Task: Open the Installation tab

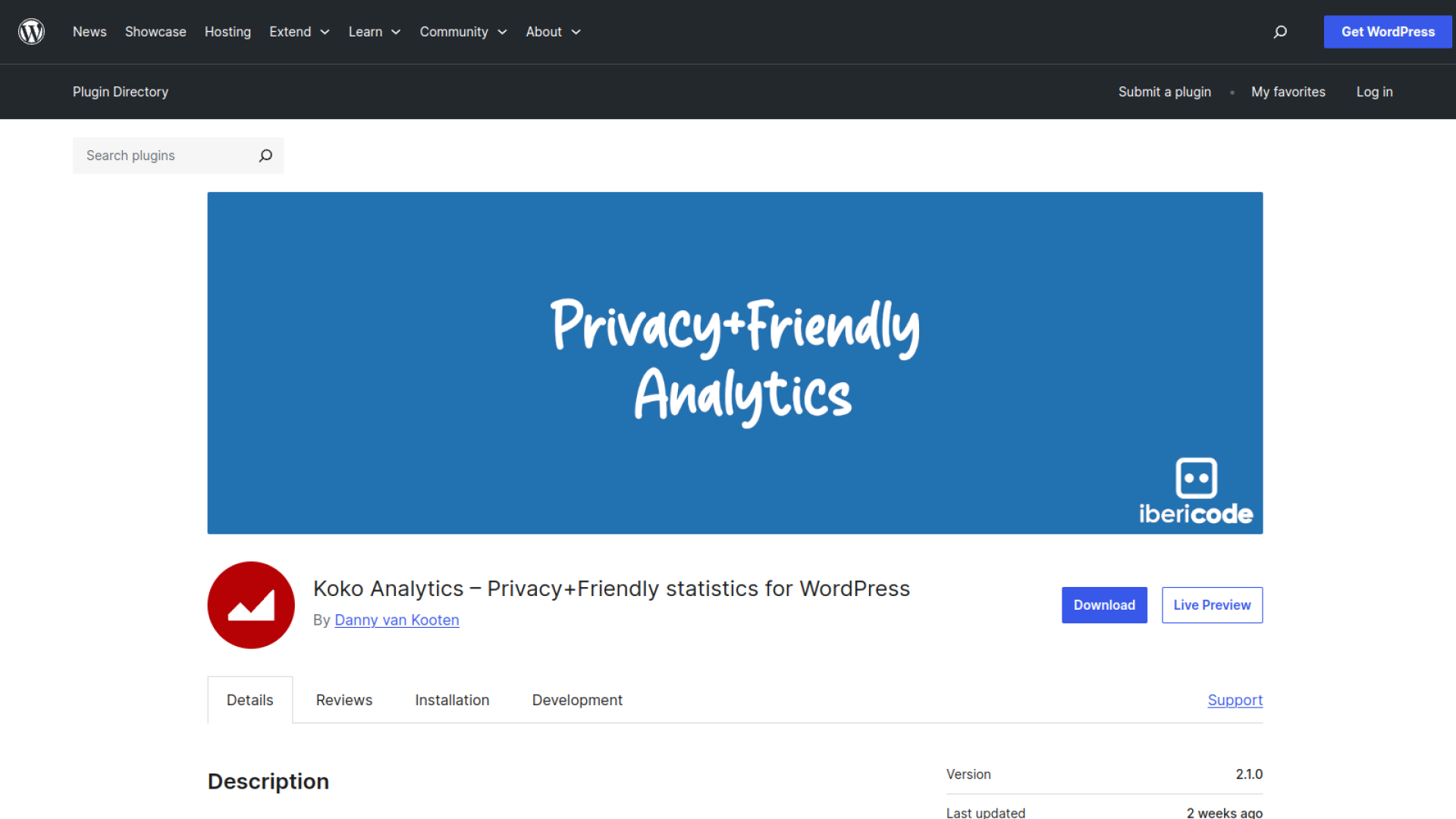Action: point(452,700)
